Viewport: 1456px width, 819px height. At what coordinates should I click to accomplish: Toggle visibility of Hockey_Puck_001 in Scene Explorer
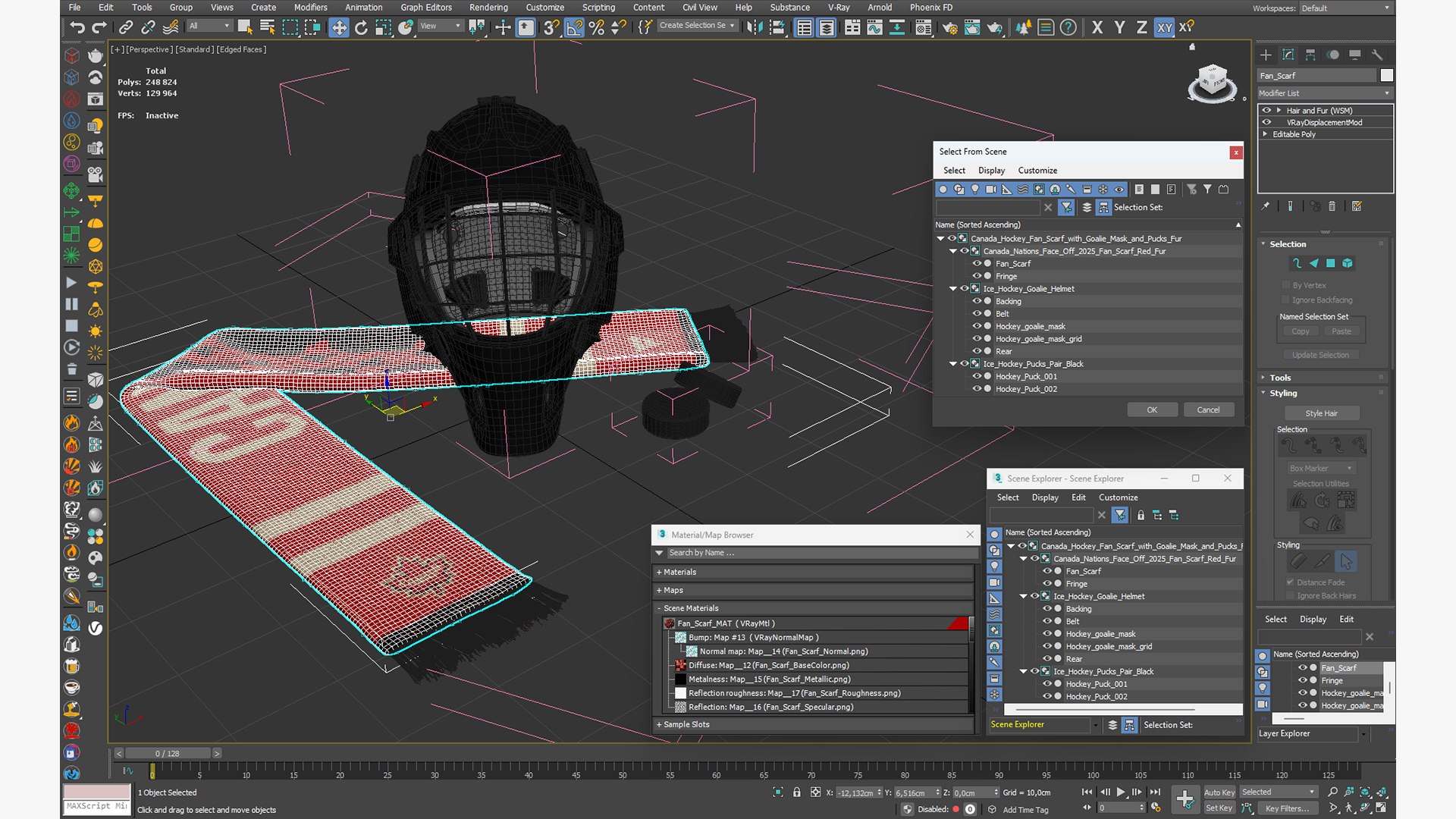pyautogui.click(x=1046, y=684)
